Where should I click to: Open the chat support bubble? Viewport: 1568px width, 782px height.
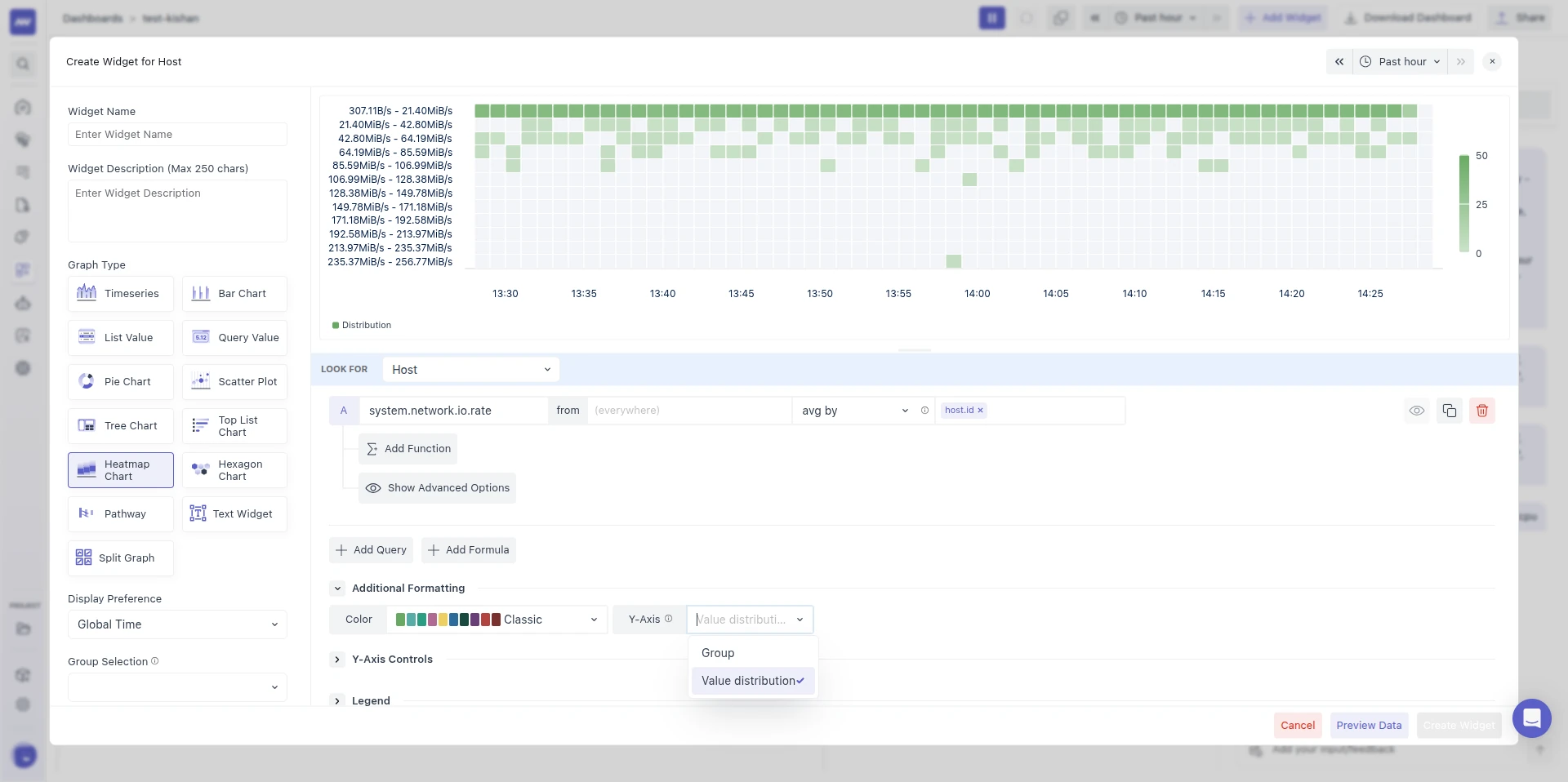1531,718
